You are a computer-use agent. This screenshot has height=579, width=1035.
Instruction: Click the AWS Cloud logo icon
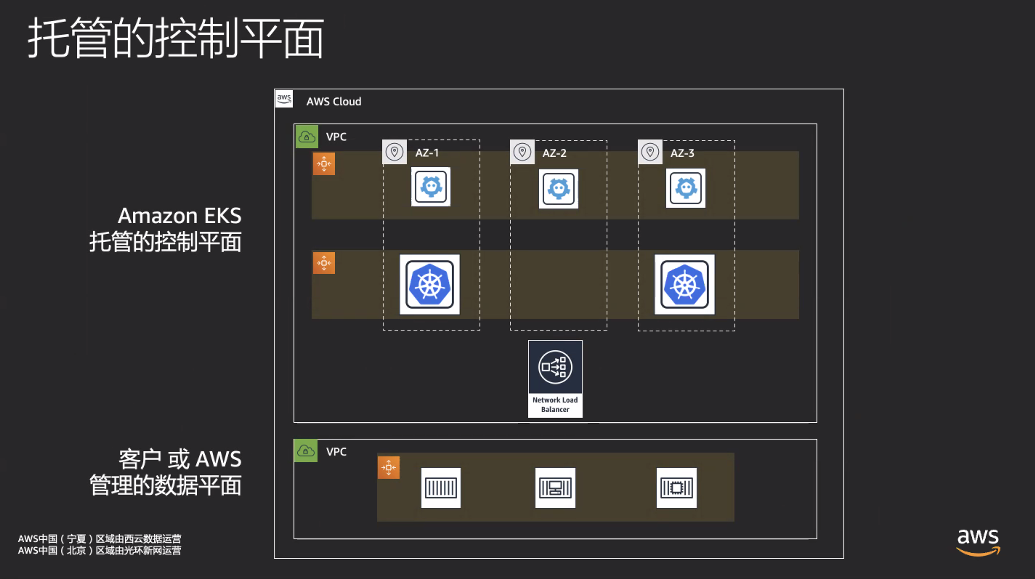click(284, 99)
